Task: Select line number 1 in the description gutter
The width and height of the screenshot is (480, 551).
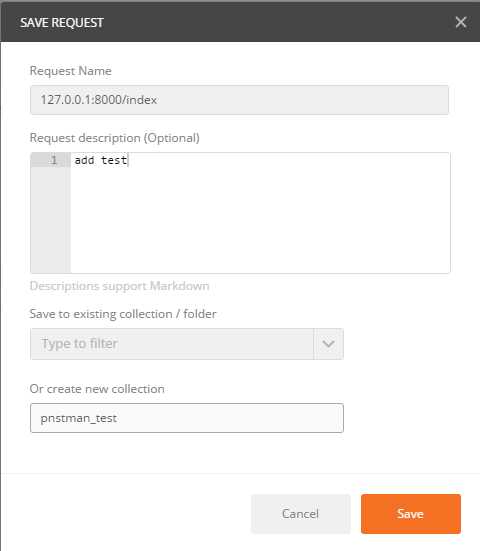Action: click(53, 160)
